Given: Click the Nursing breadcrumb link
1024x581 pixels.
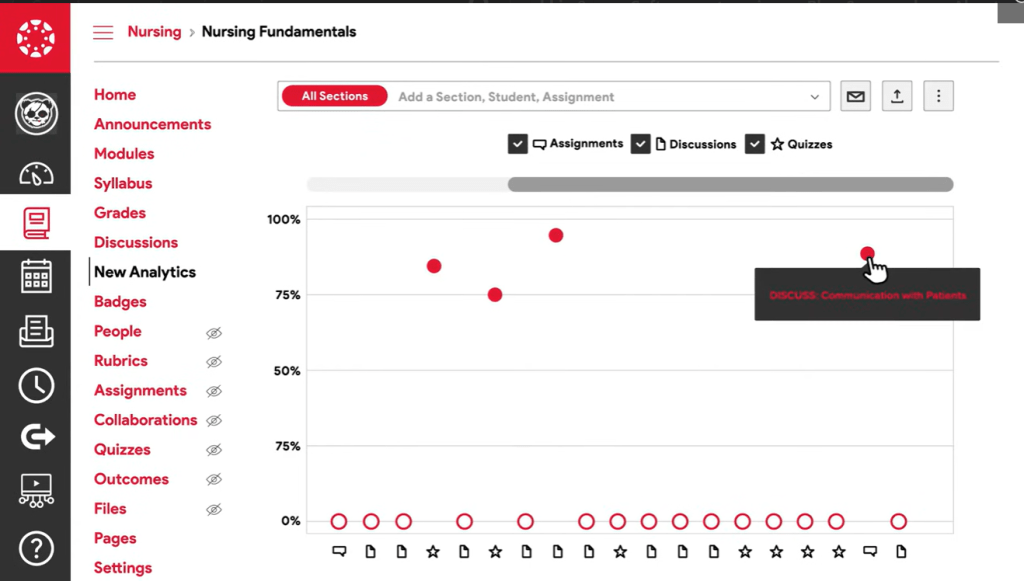Looking at the screenshot, I should tap(154, 32).
